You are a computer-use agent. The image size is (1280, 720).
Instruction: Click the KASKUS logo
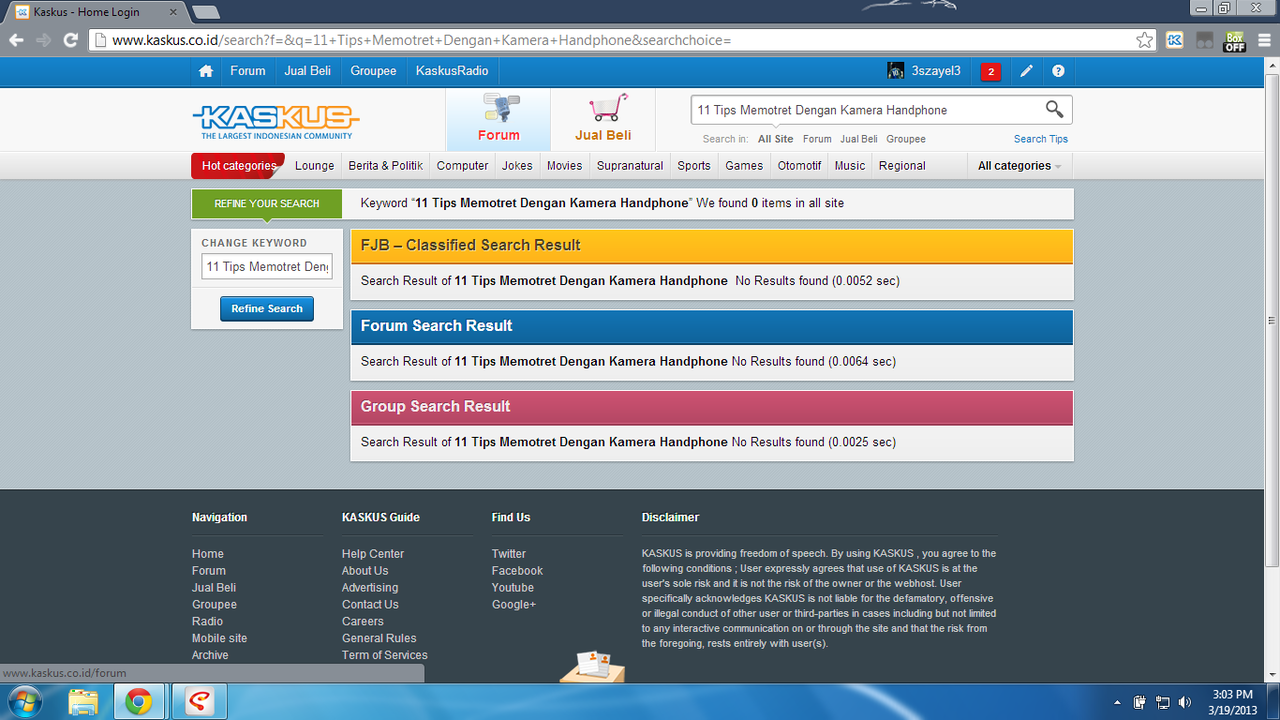tap(275, 121)
